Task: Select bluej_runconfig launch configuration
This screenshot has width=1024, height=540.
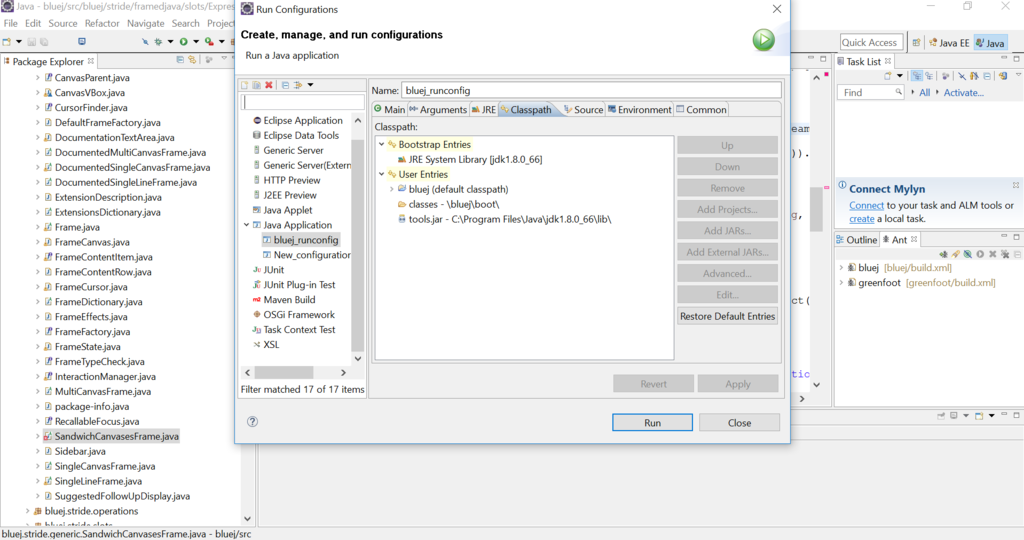Action: tap(300, 240)
